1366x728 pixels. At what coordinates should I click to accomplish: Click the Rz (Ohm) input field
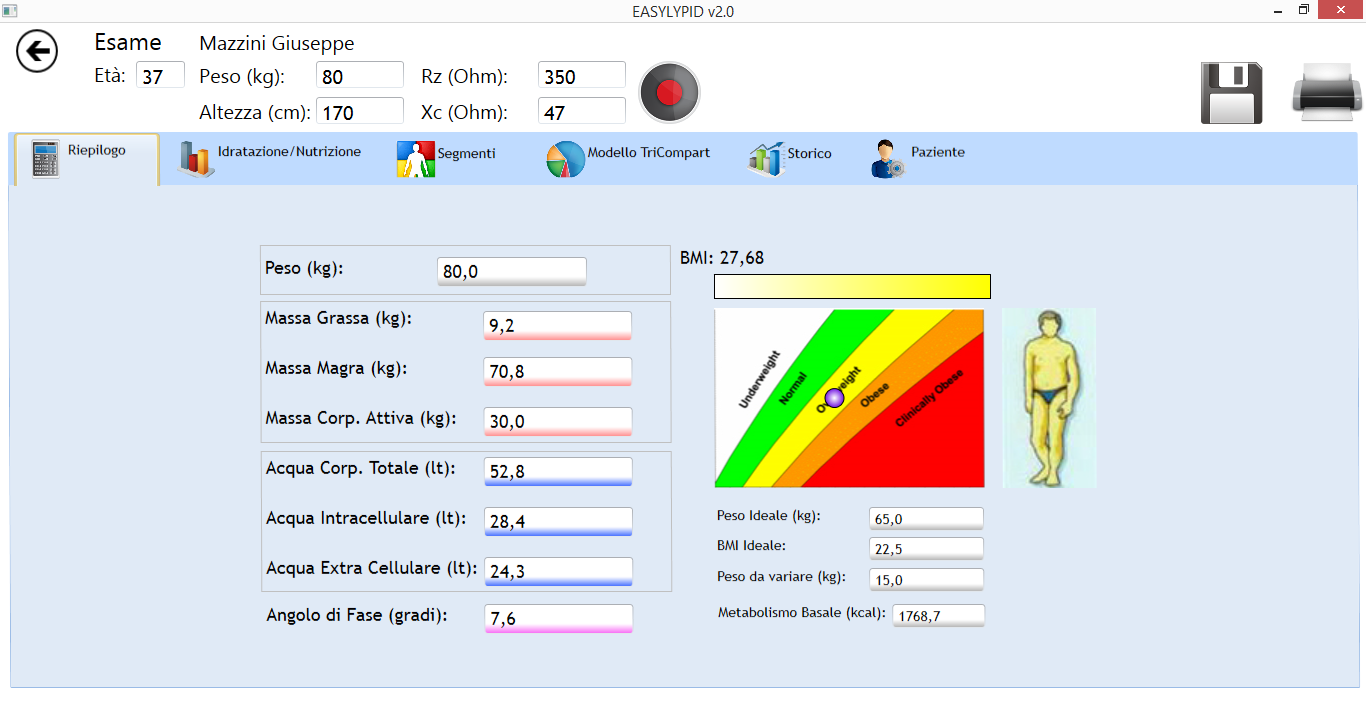point(582,75)
